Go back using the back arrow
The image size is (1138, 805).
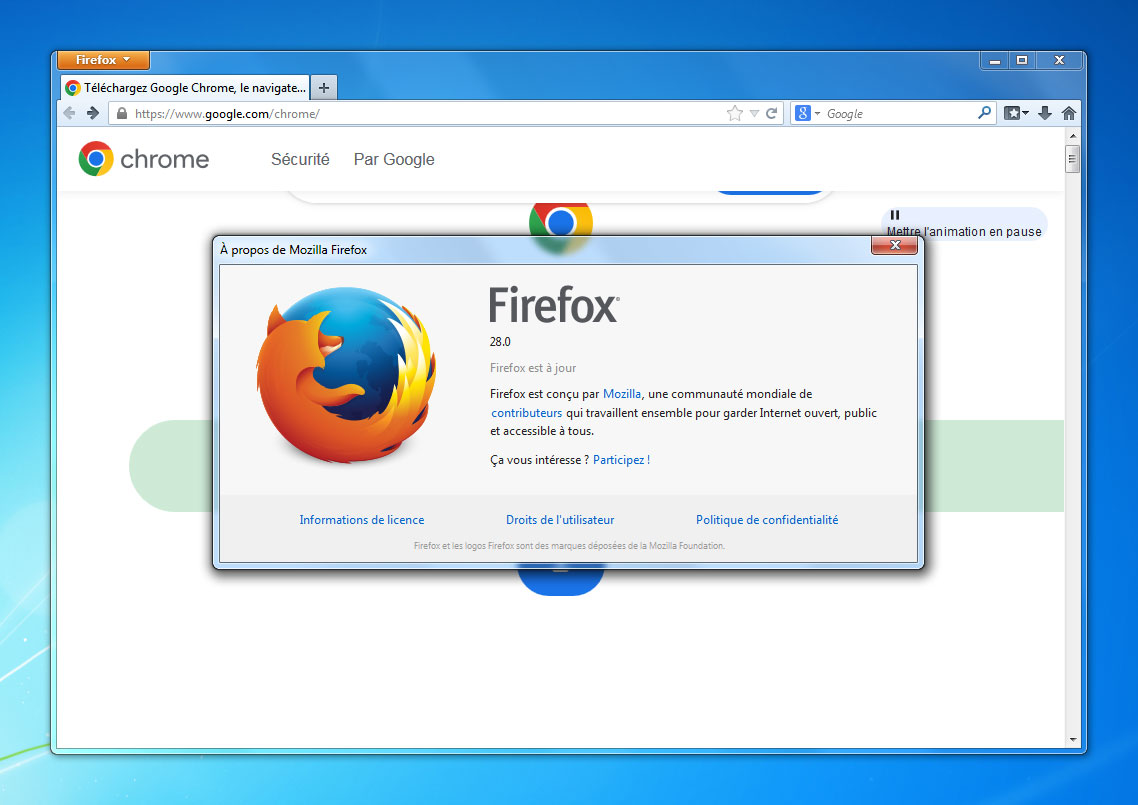[70, 113]
